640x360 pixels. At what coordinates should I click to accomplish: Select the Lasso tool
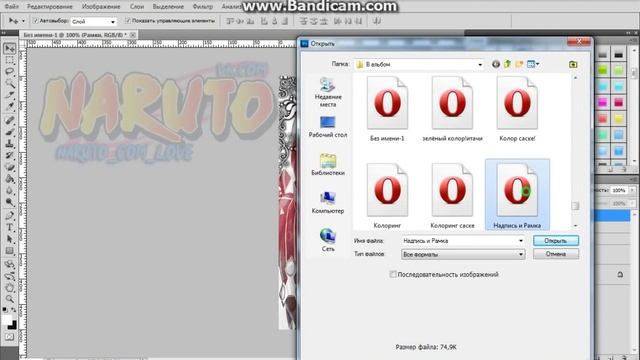[9, 72]
